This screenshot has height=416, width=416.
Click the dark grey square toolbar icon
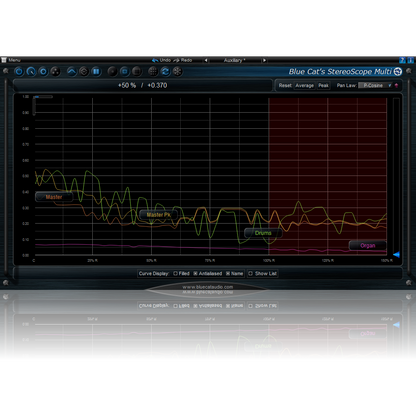[x=136, y=71]
